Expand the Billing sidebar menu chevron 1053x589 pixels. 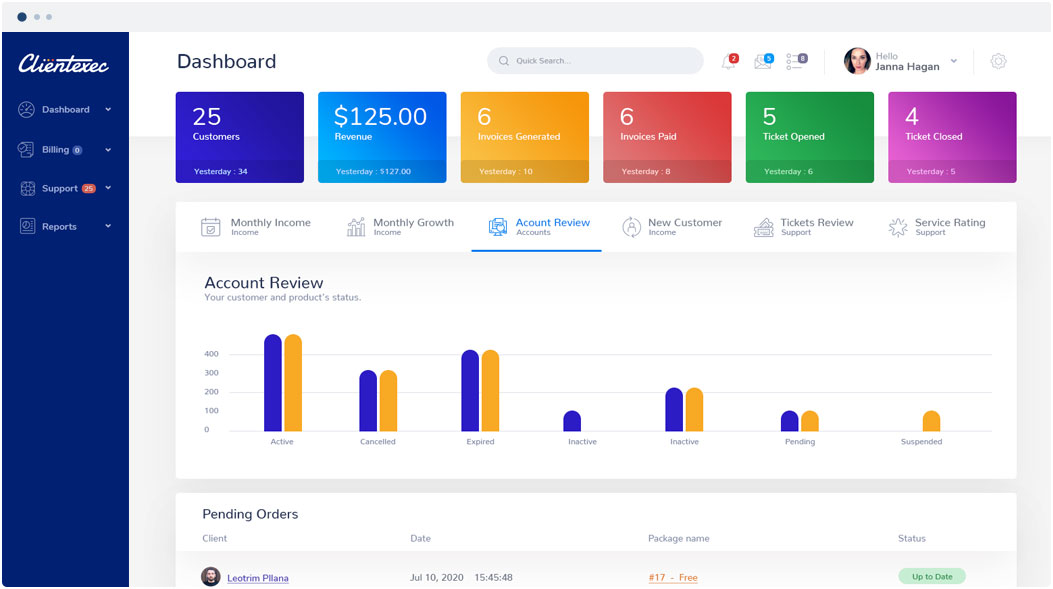108,150
